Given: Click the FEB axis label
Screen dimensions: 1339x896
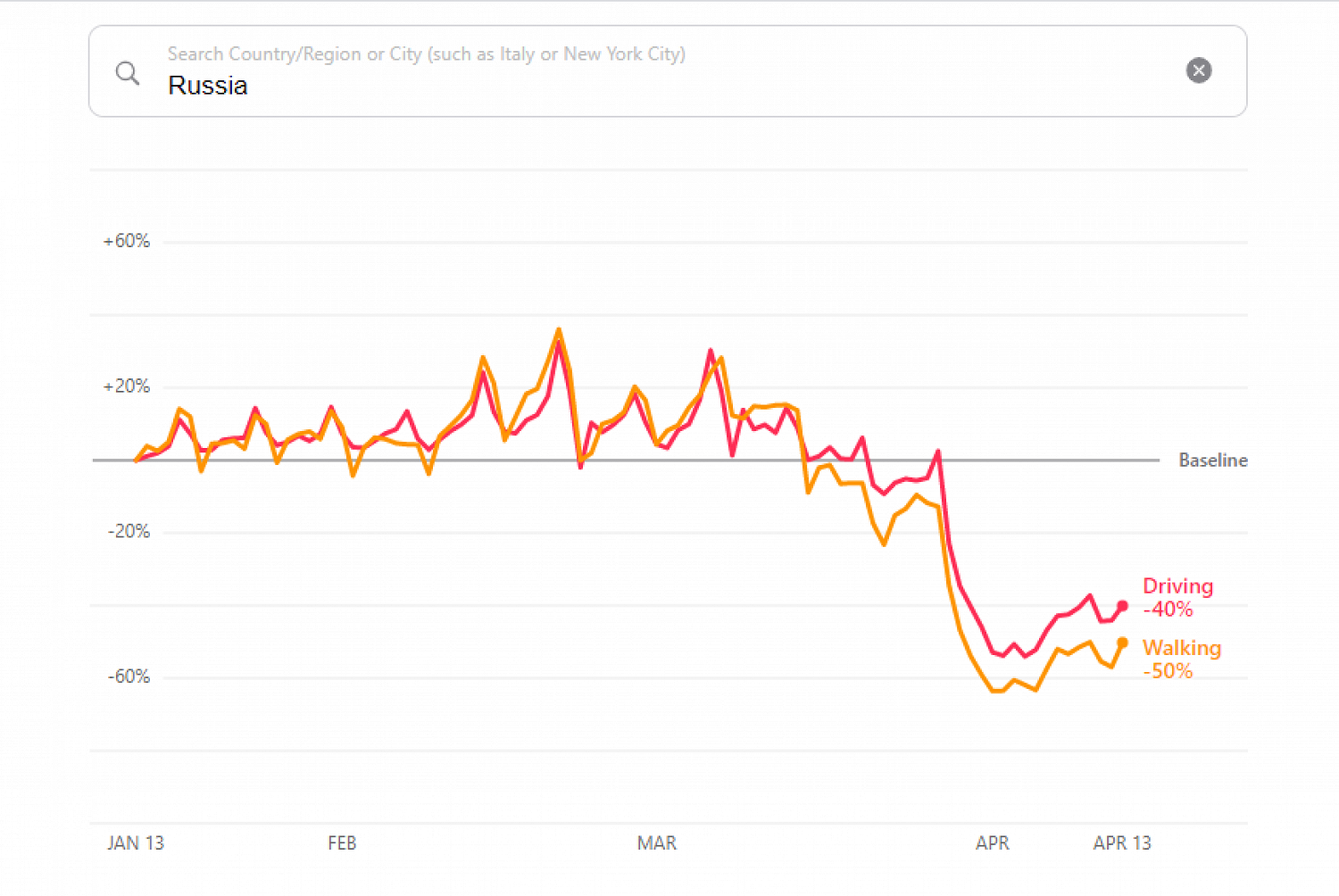Looking at the screenshot, I should tap(342, 843).
